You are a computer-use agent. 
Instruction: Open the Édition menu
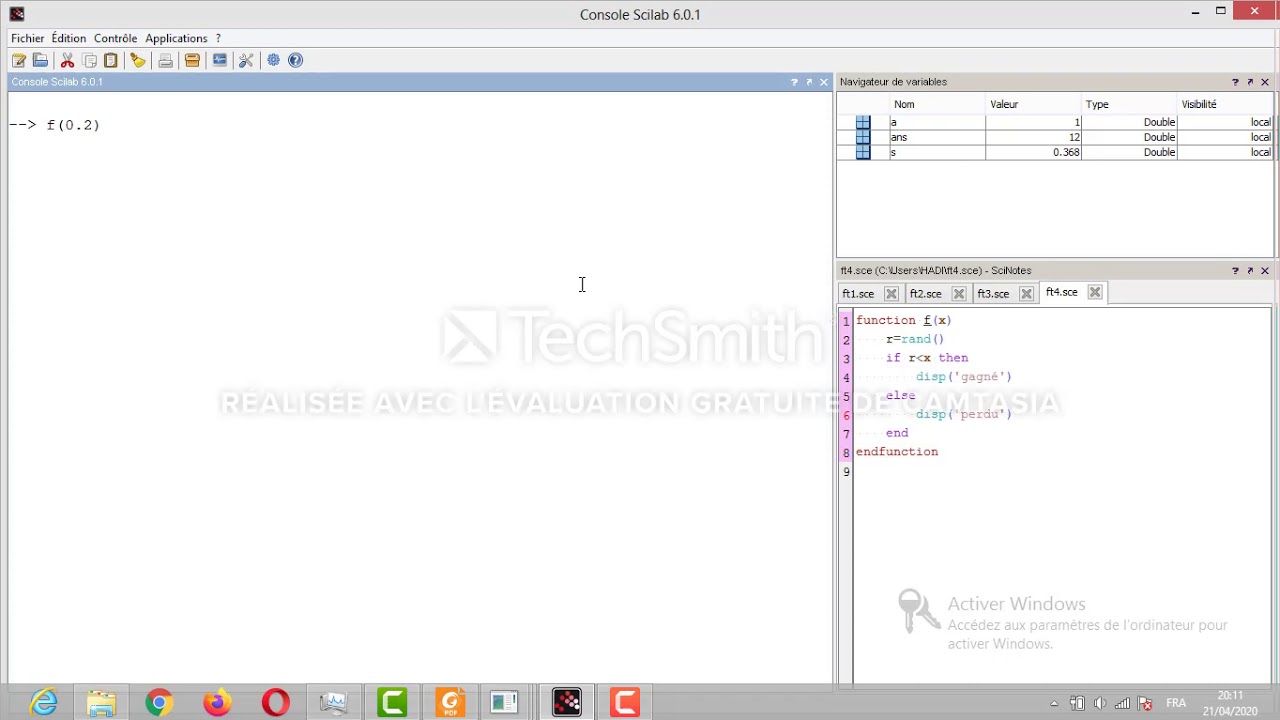[69, 38]
